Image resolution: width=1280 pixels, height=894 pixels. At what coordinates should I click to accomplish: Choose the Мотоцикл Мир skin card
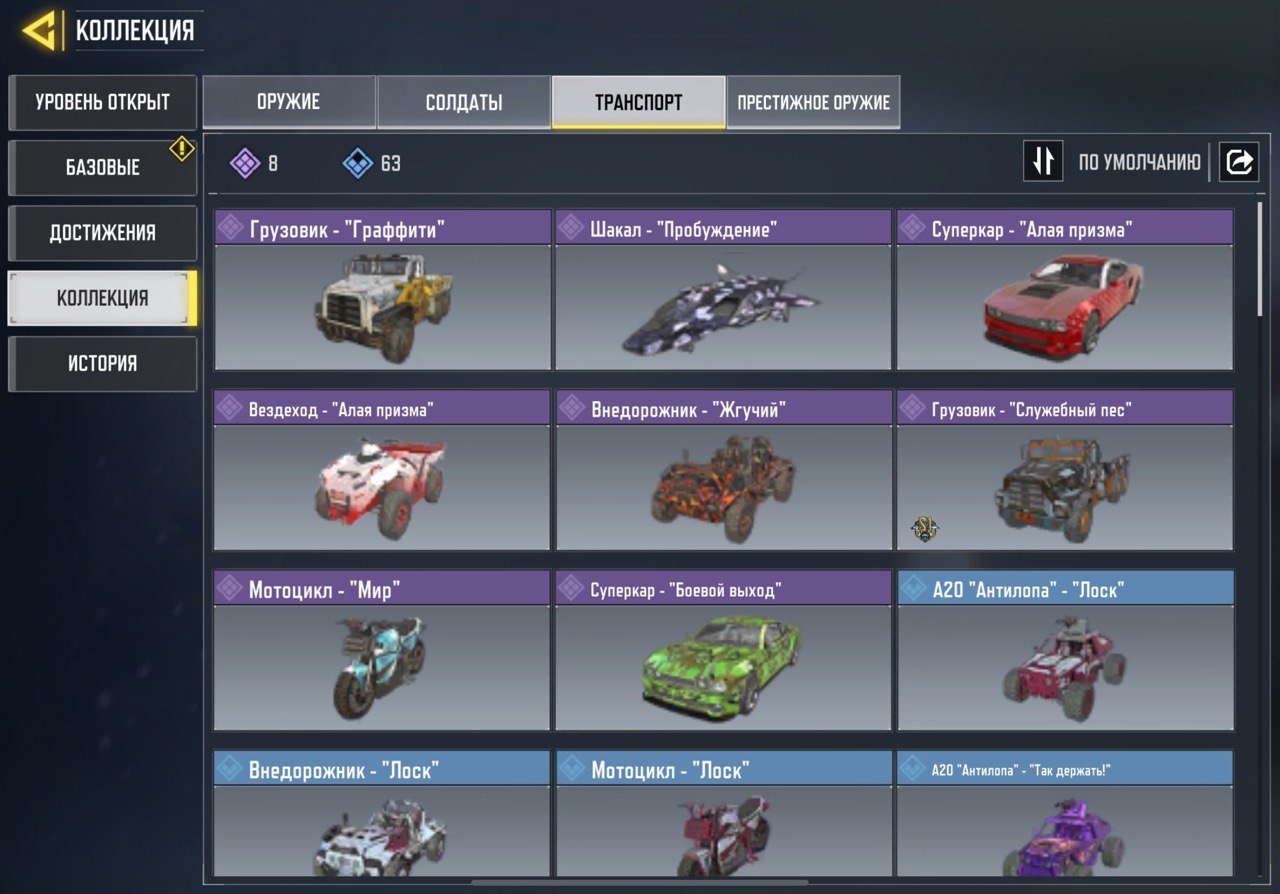point(382,650)
